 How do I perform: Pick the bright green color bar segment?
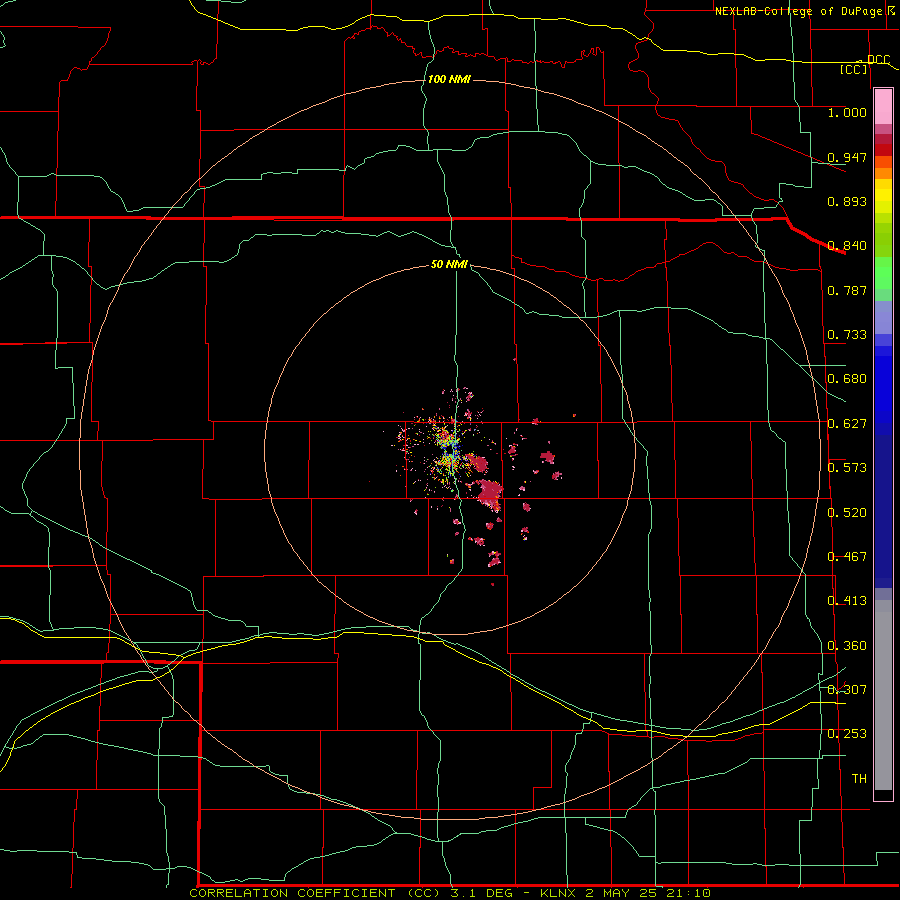click(883, 273)
